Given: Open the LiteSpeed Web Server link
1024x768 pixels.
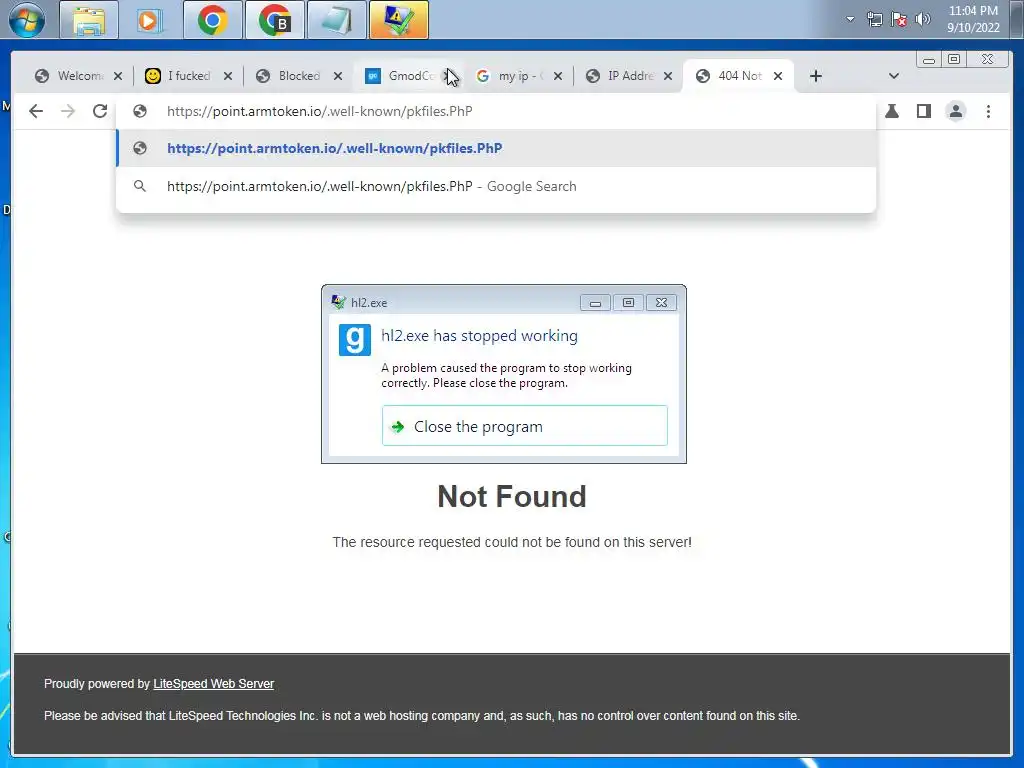Looking at the screenshot, I should click(214, 684).
